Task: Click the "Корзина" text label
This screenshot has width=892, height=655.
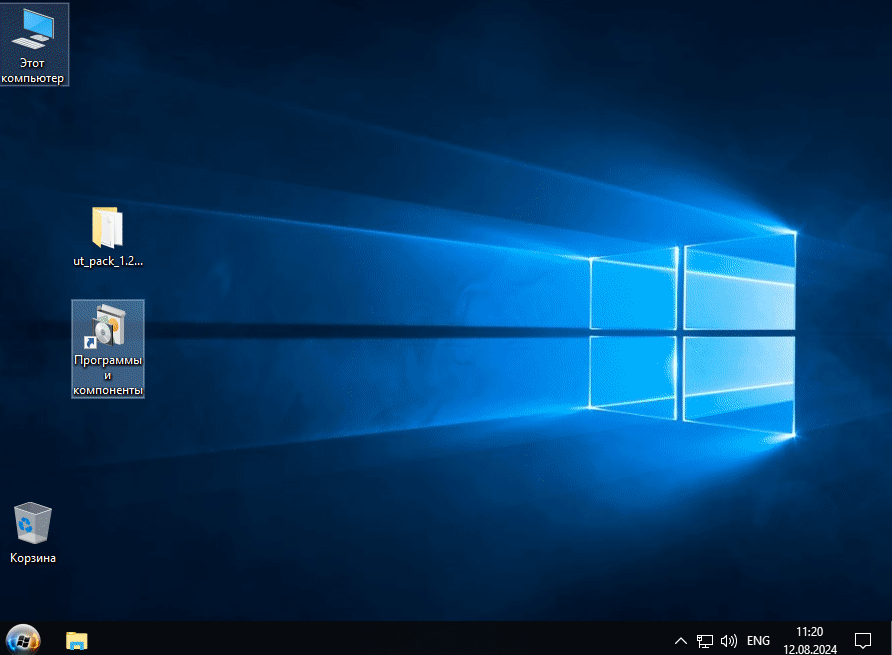Action: pyautogui.click(x=33, y=558)
